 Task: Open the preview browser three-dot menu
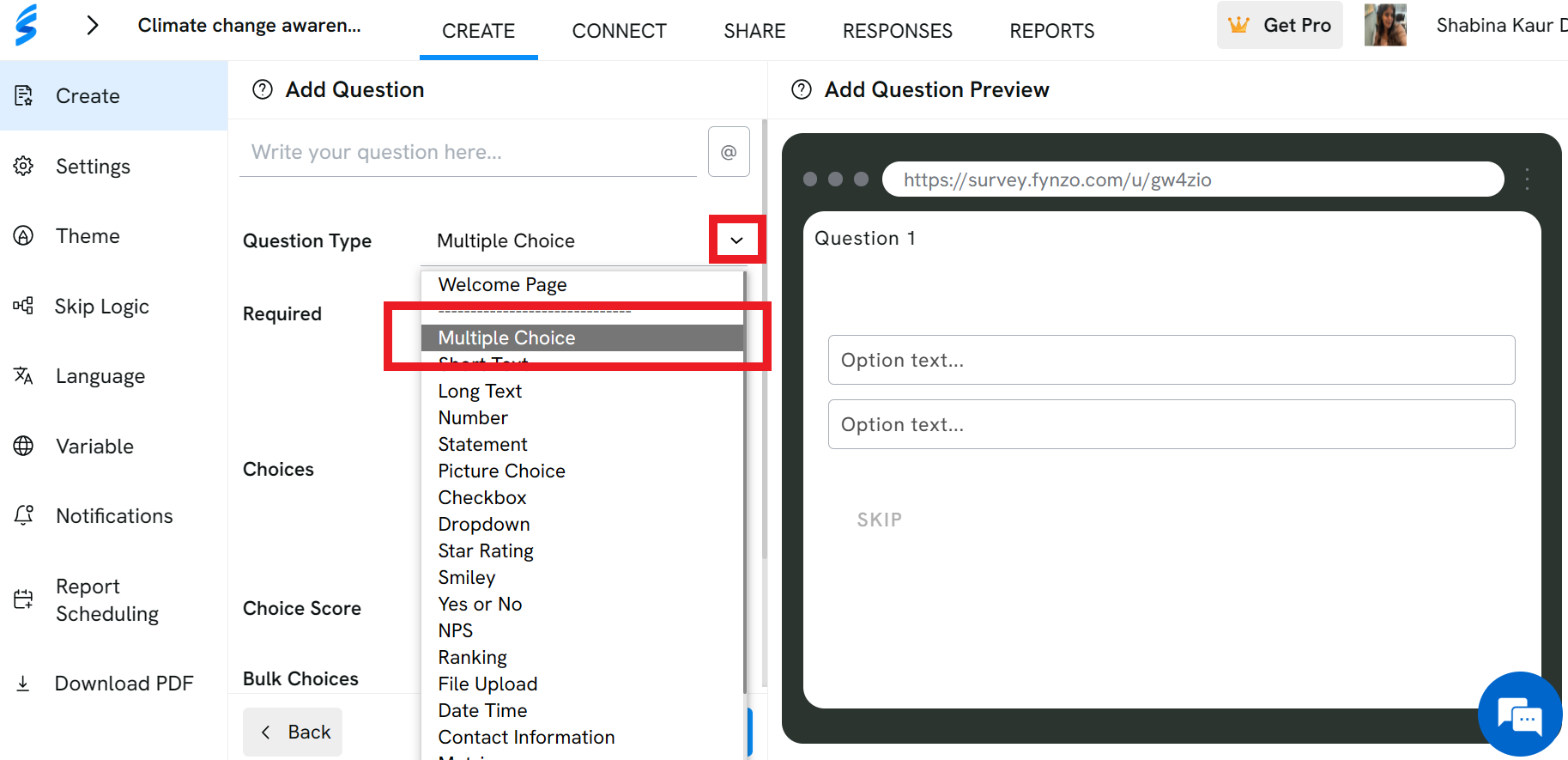click(x=1527, y=179)
